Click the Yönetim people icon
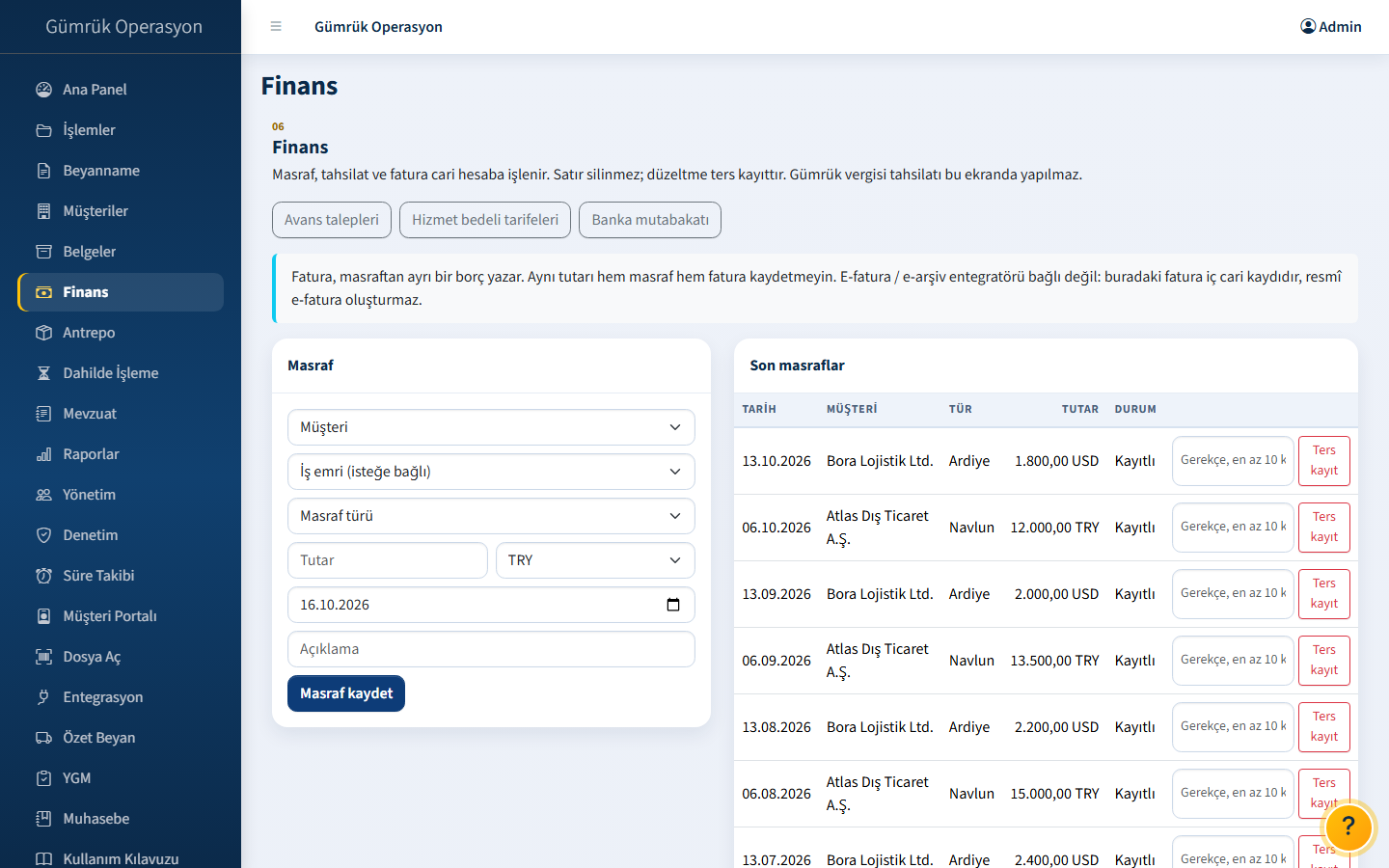The width and height of the screenshot is (1389, 868). click(x=43, y=495)
